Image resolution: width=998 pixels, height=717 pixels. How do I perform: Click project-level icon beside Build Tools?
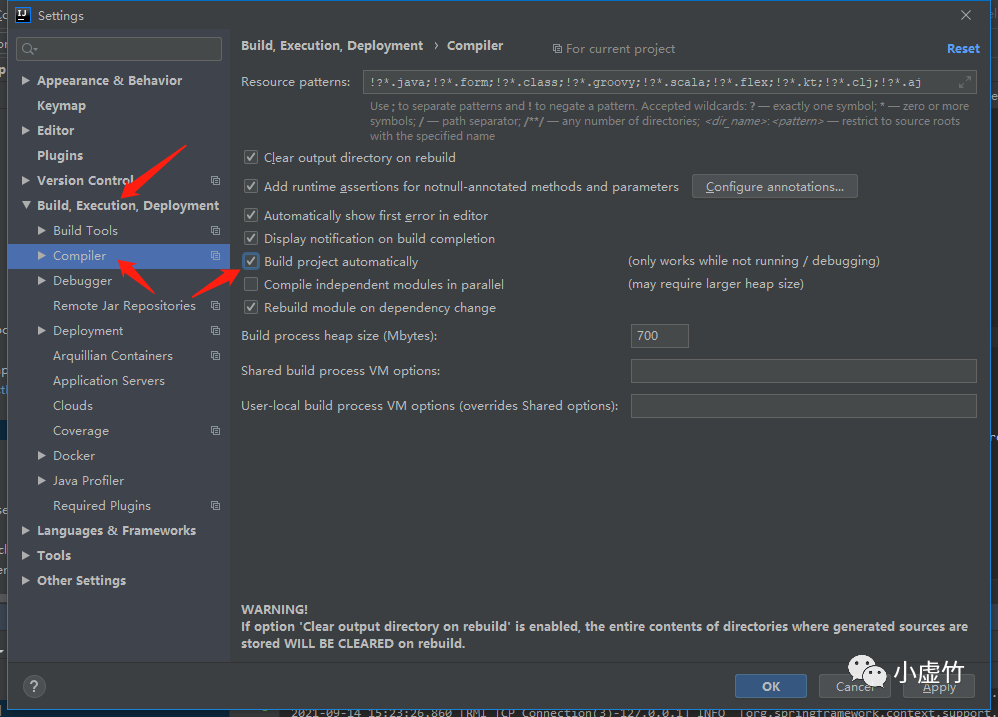click(216, 230)
